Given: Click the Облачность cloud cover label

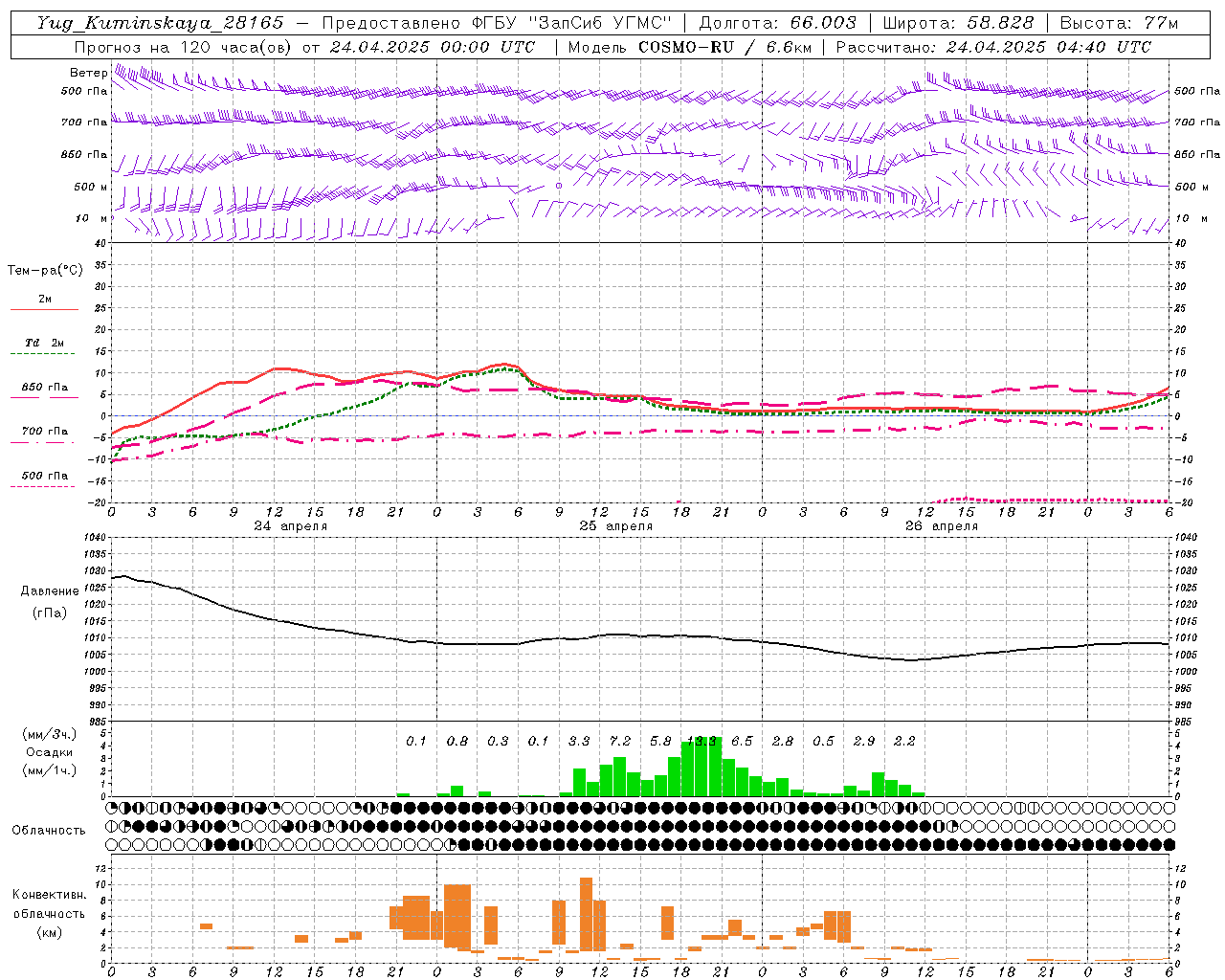Looking at the screenshot, I should (49, 831).
